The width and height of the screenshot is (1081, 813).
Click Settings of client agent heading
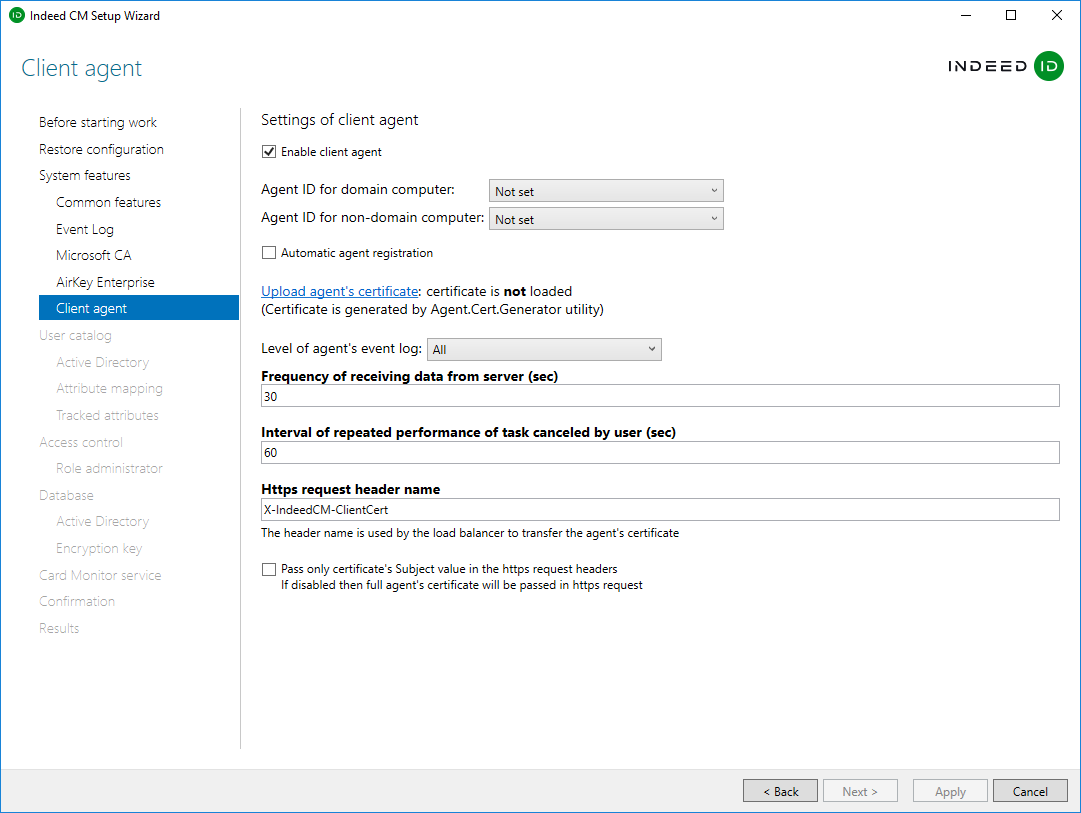tap(339, 120)
